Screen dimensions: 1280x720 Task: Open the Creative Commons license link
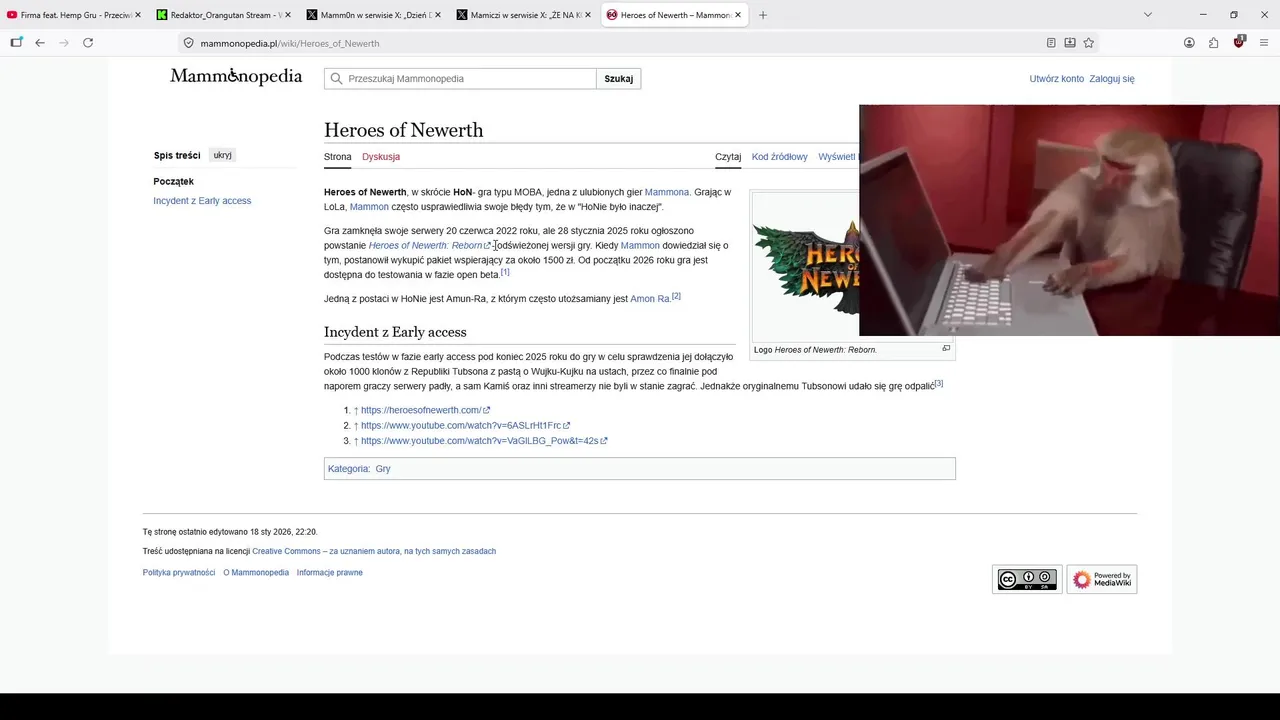[374, 551]
